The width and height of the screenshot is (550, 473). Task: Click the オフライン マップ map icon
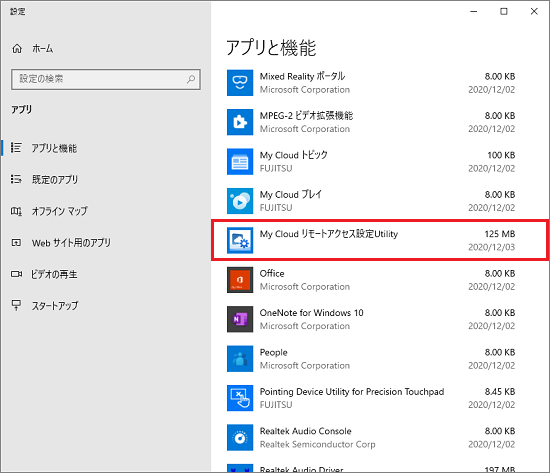click(16, 211)
